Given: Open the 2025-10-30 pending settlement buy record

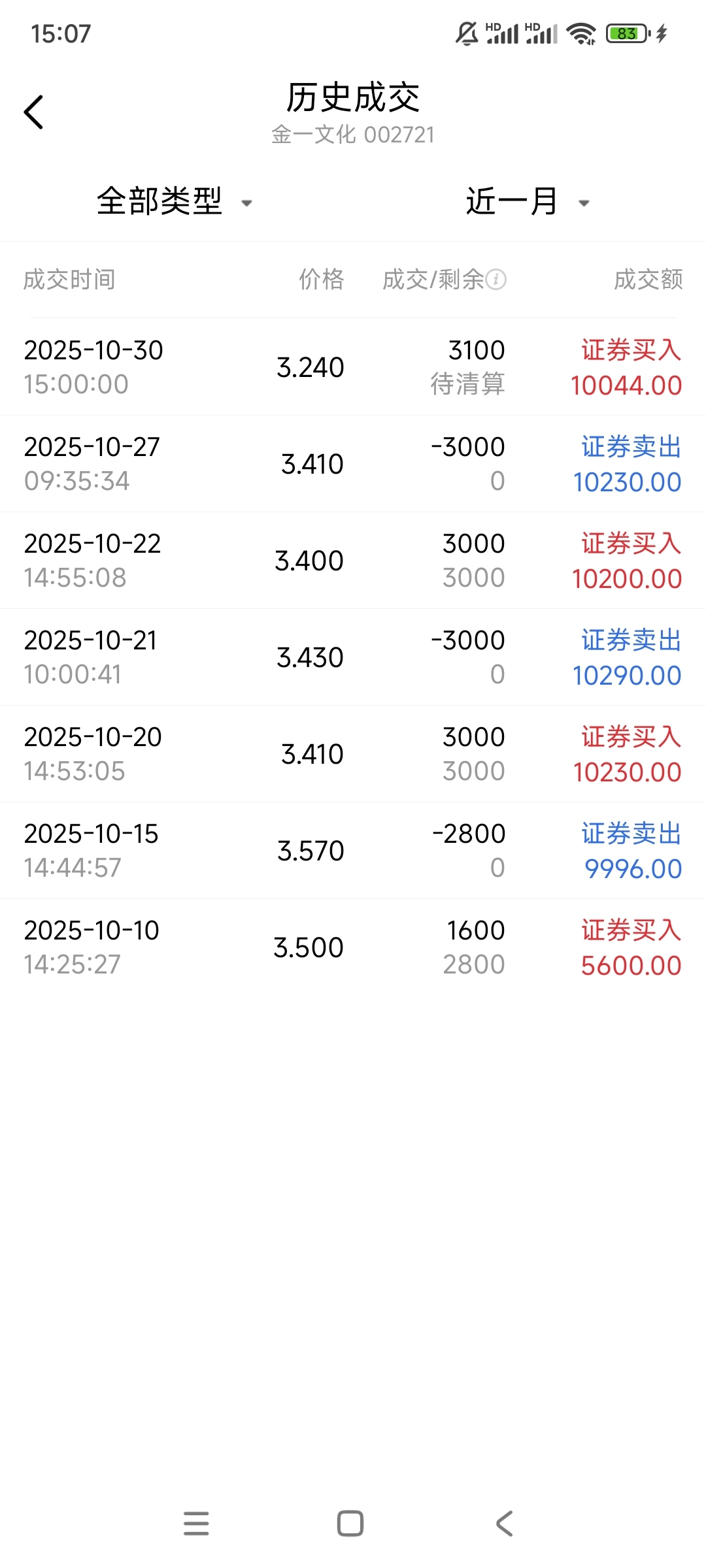Looking at the screenshot, I should (x=353, y=367).
